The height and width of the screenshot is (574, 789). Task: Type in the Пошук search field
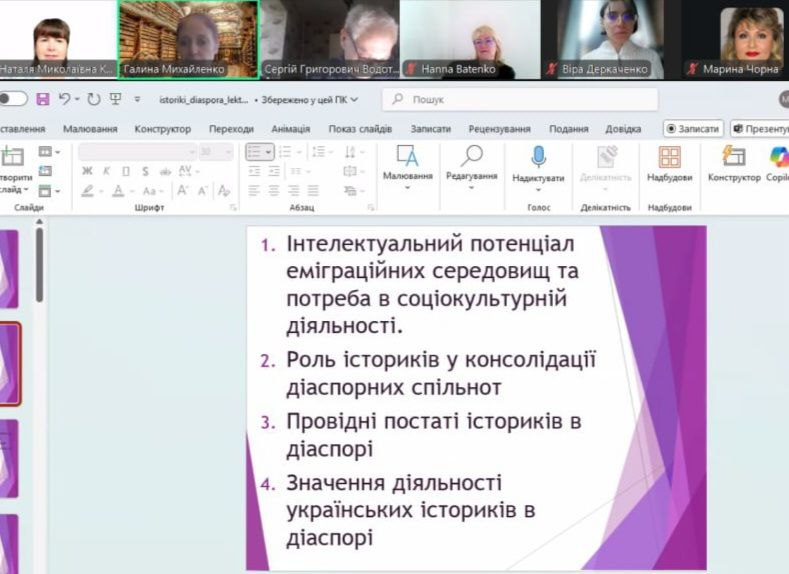[x=520, y=99]
